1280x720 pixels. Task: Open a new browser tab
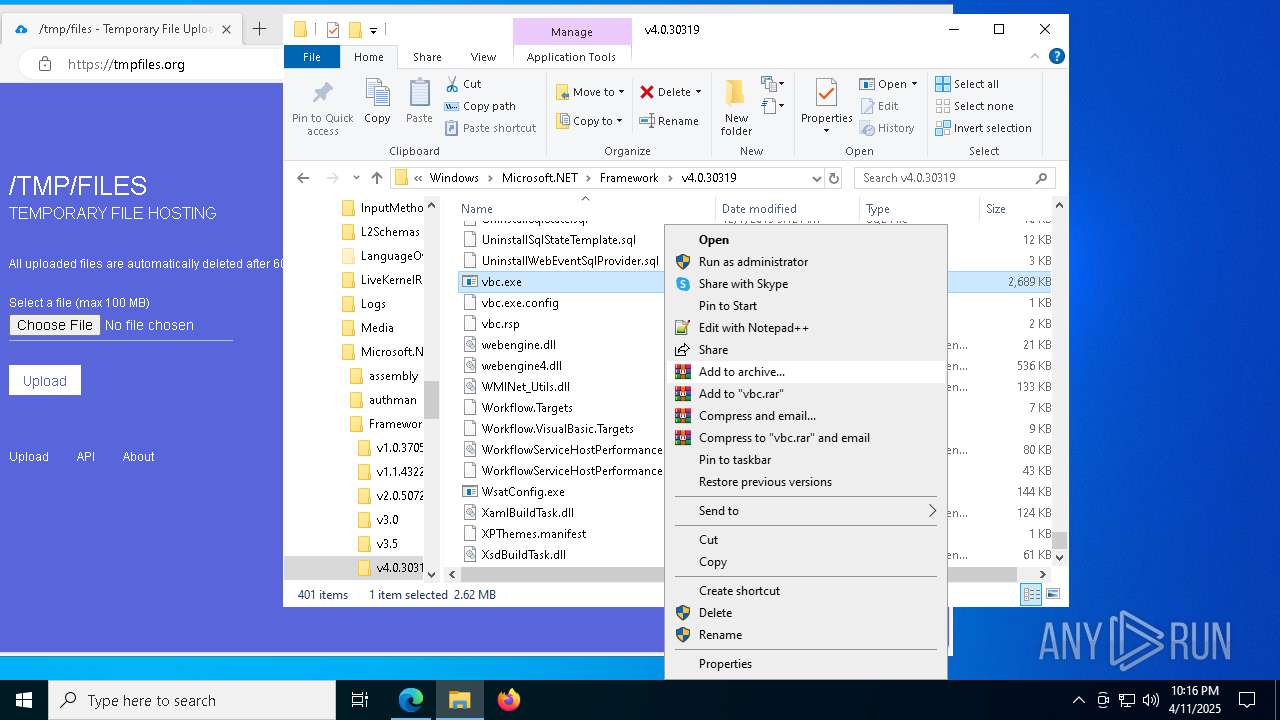click(x=259, y=29)
